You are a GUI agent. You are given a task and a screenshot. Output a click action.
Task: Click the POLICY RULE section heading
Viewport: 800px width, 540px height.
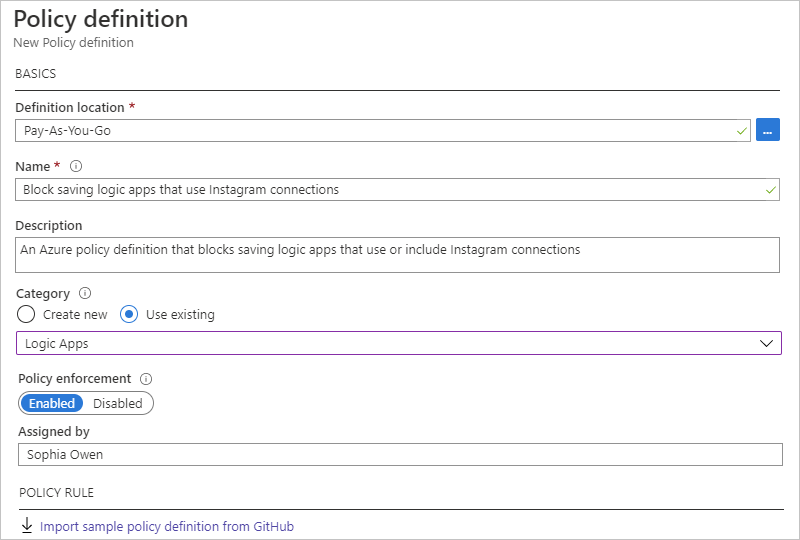tap(55, 494)
